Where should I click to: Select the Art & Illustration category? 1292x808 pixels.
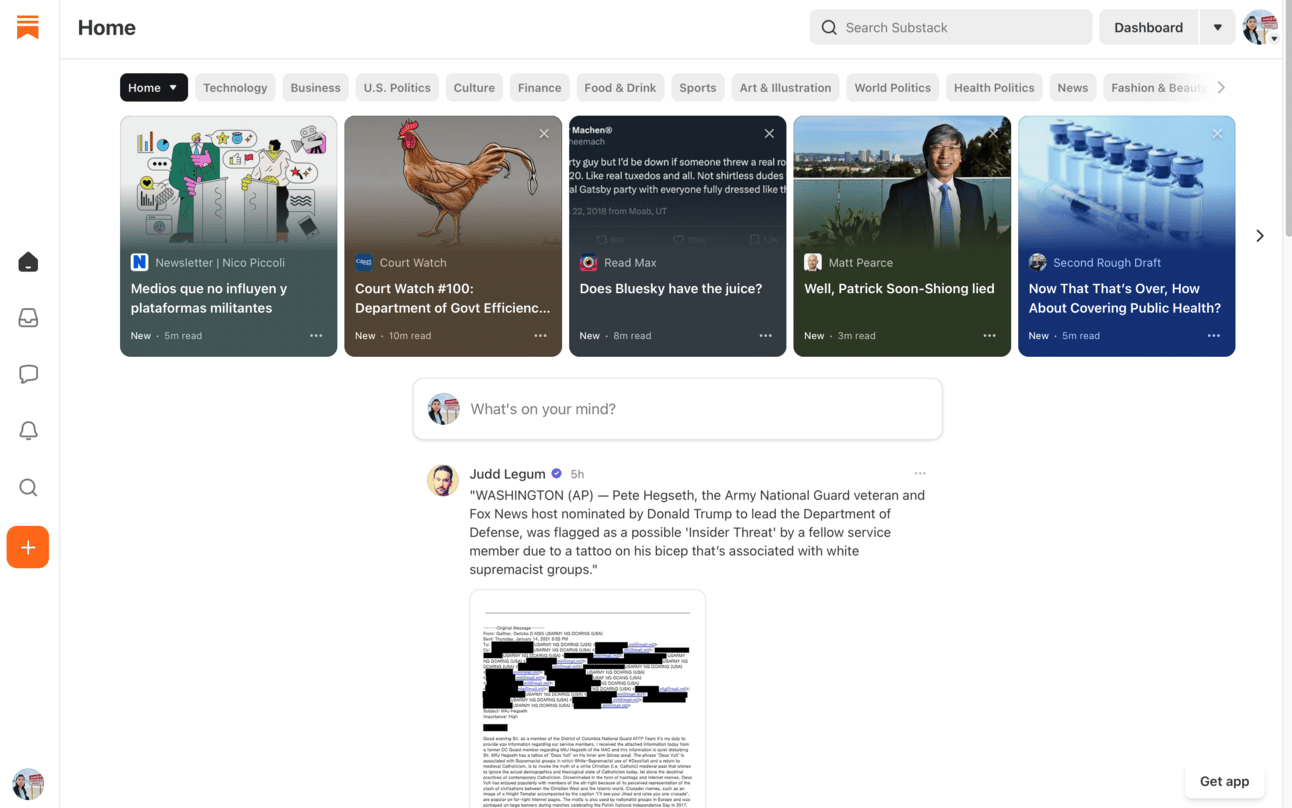pos(785,88)
